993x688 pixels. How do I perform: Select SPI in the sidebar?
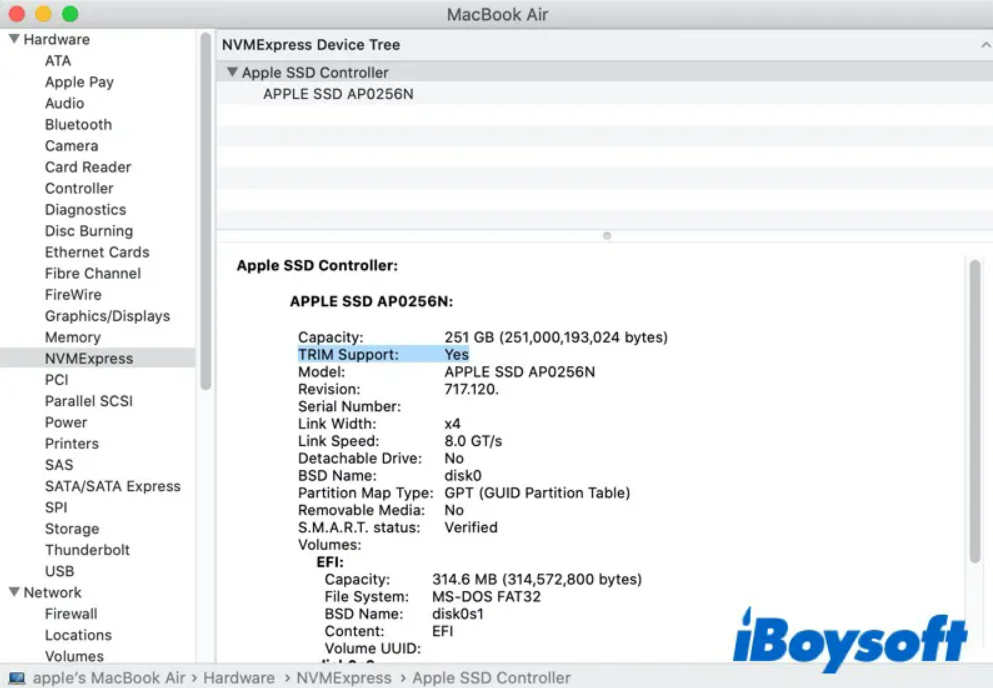(x=56, y=507)
